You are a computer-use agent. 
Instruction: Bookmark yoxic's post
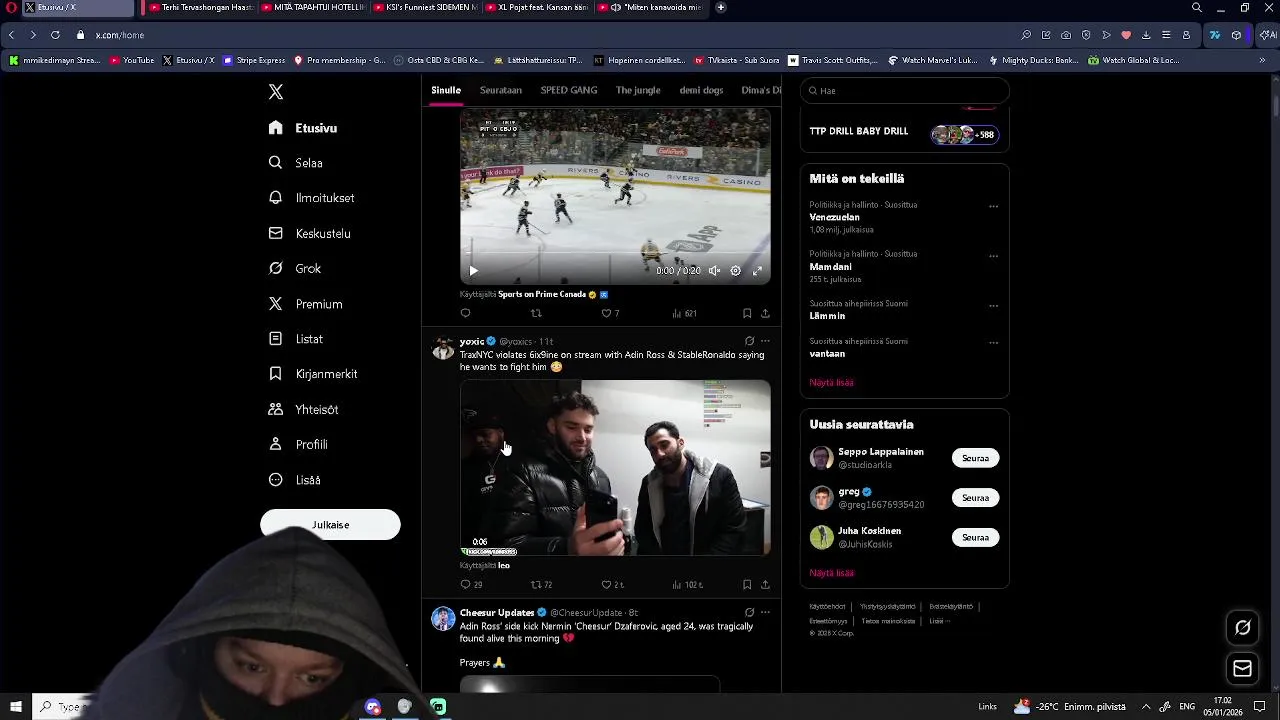[747, 585]
